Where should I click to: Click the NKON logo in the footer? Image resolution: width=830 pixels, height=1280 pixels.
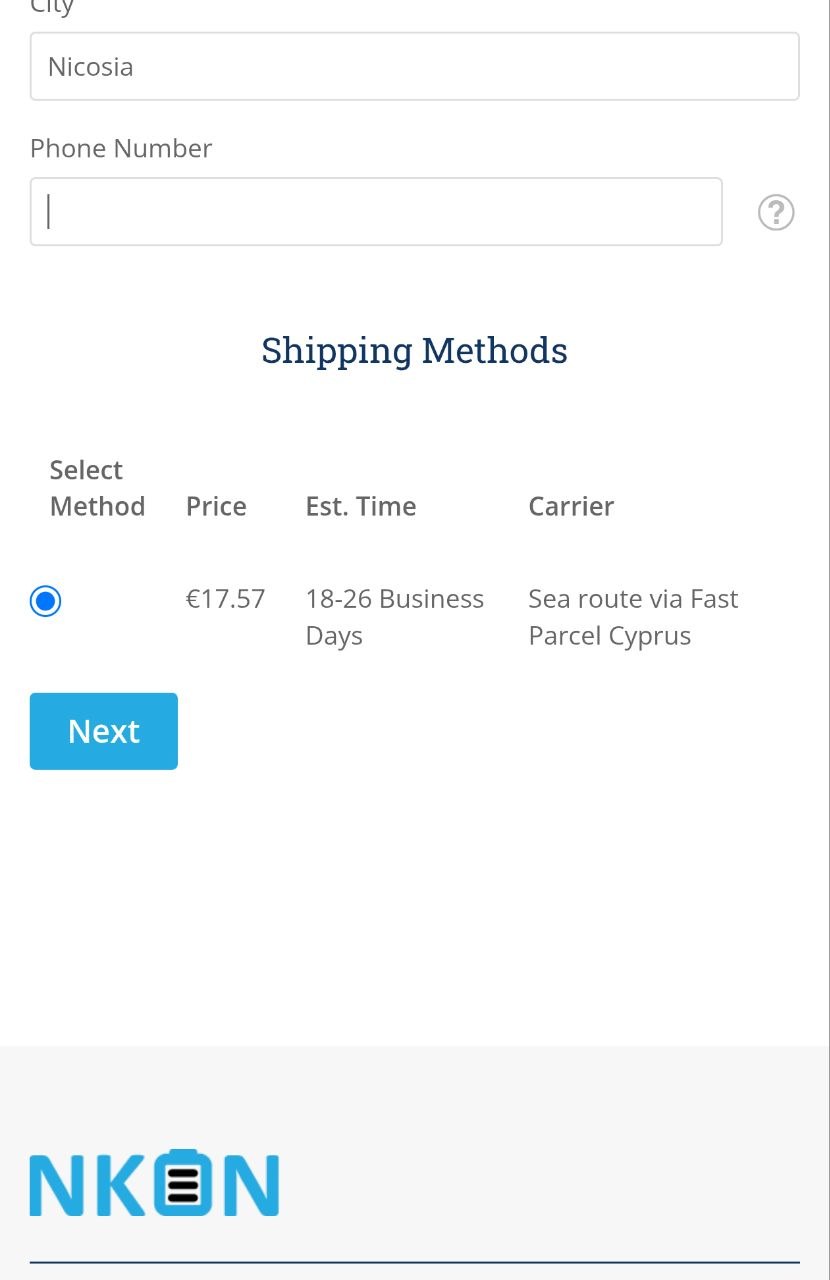pos(154,1184)
